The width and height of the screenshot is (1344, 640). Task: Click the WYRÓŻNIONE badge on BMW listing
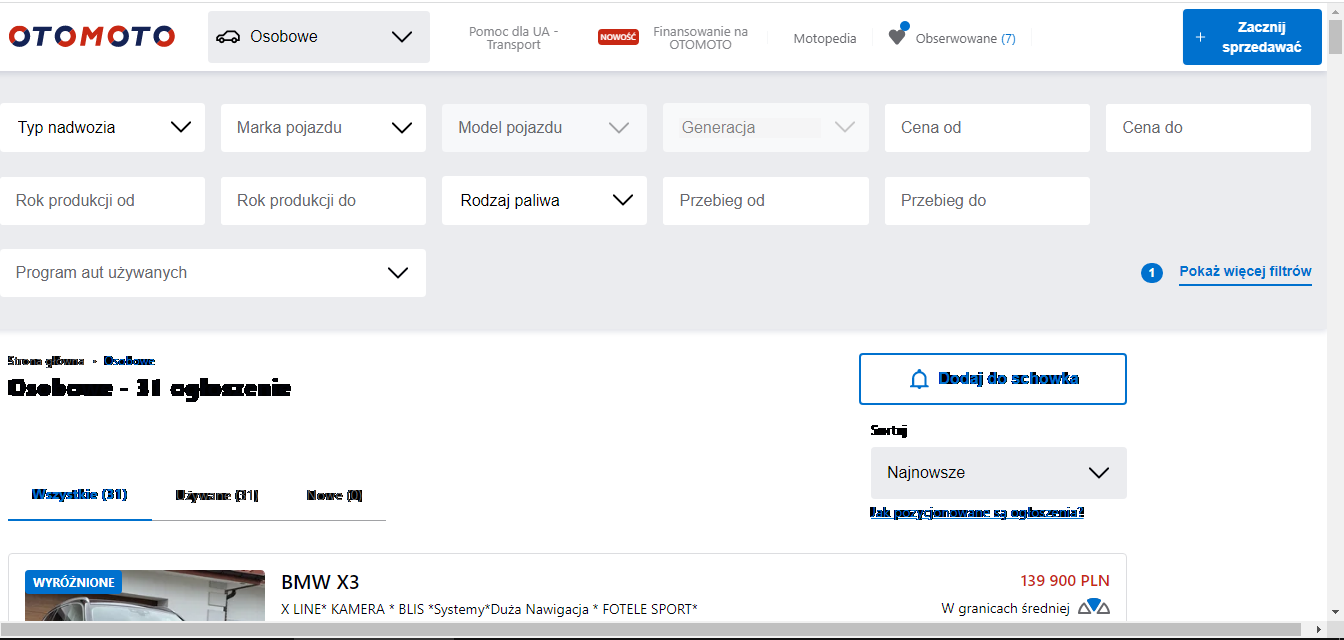point(73,582)
